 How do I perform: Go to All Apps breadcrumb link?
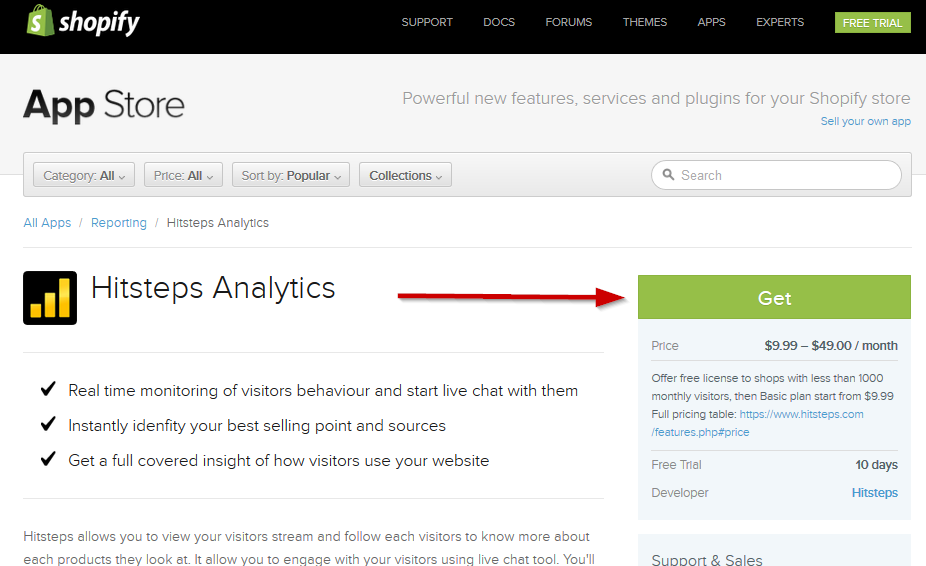pos(47,223)
